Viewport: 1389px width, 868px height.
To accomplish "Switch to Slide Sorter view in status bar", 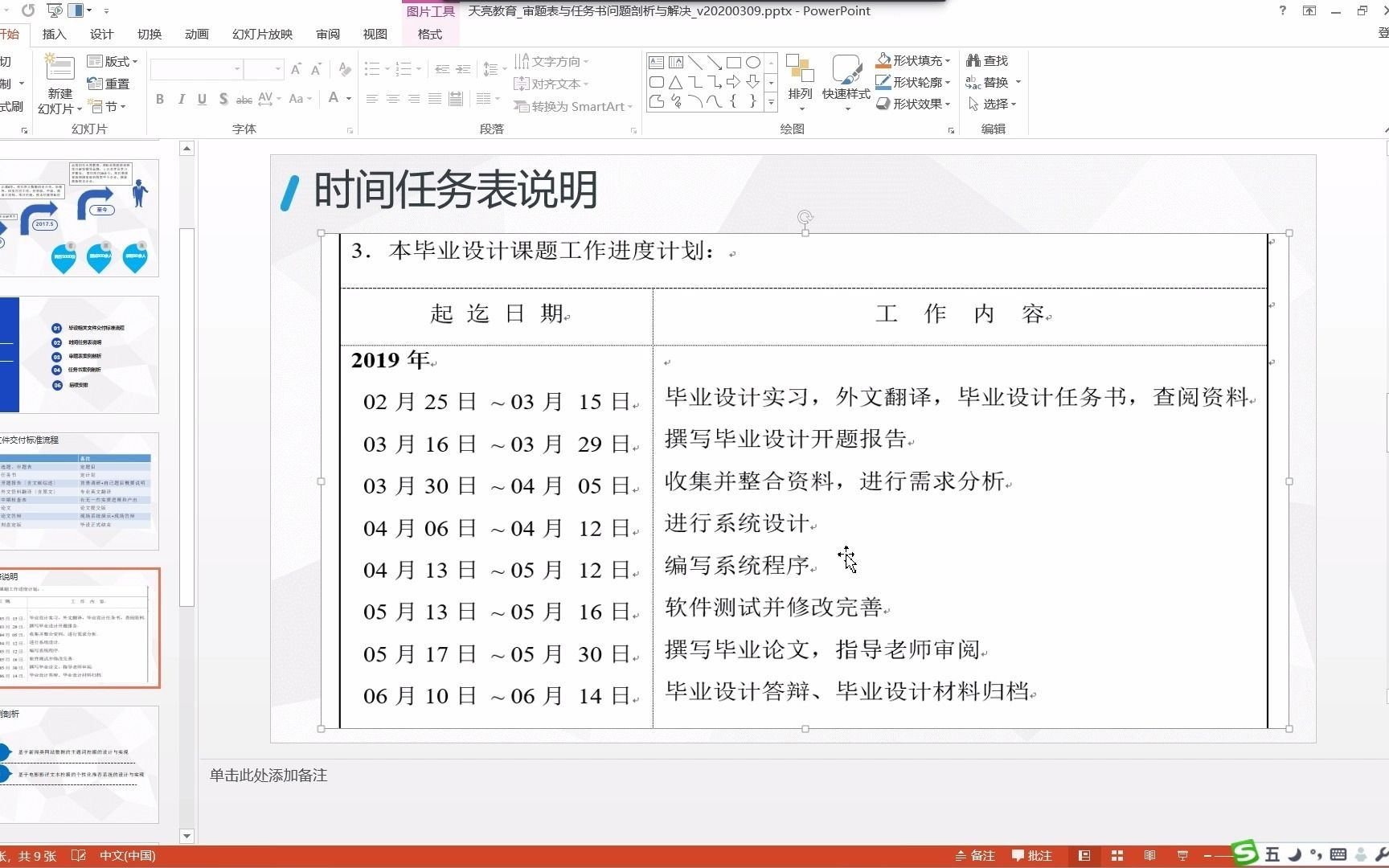I will pos(1117,855).
